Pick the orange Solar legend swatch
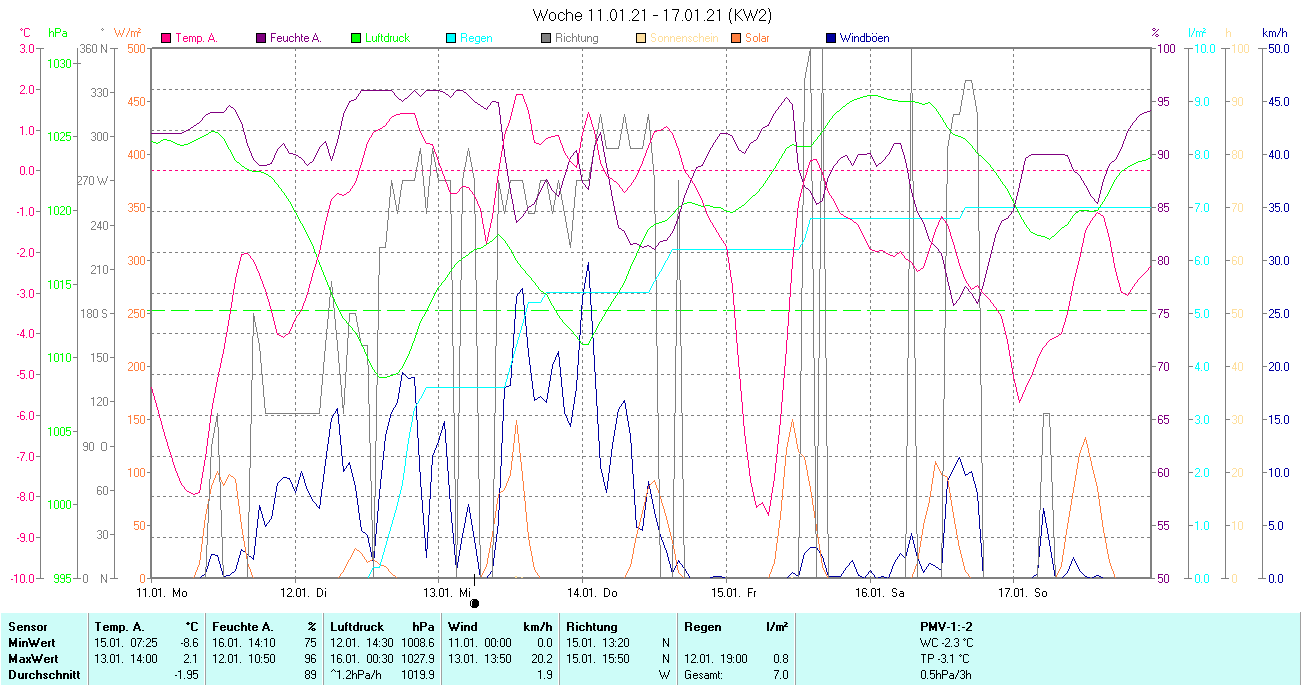The height and width of the screenshot is (685, 1301). (736, 38)
